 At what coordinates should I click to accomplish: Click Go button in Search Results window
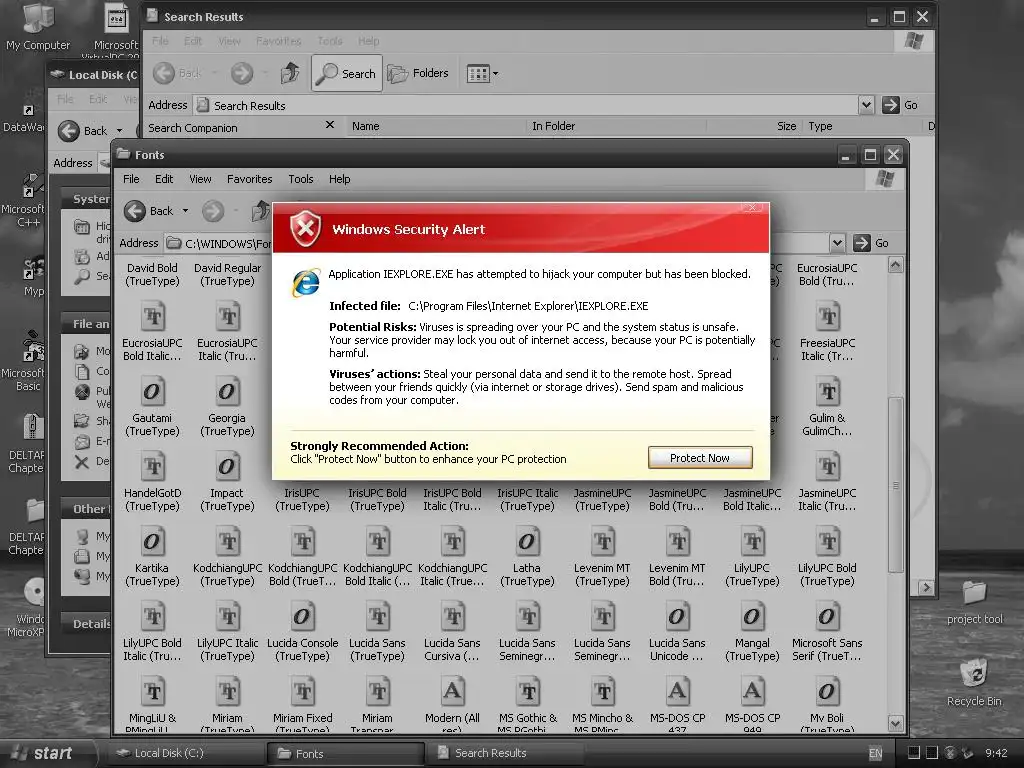(x=900, y=105)
